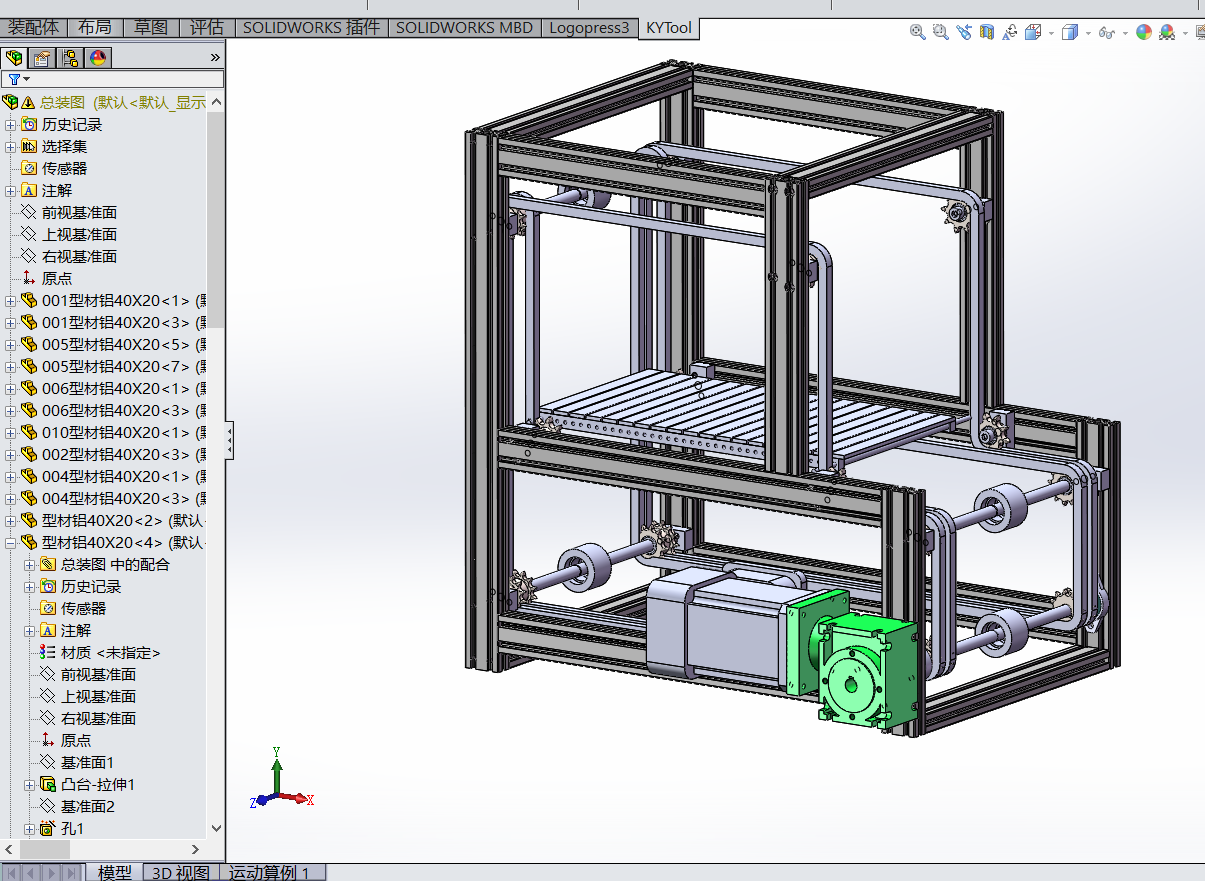Select the Zoom to Fit tool
Viewport: 1205px width, 881px height.
coord(916,32)
